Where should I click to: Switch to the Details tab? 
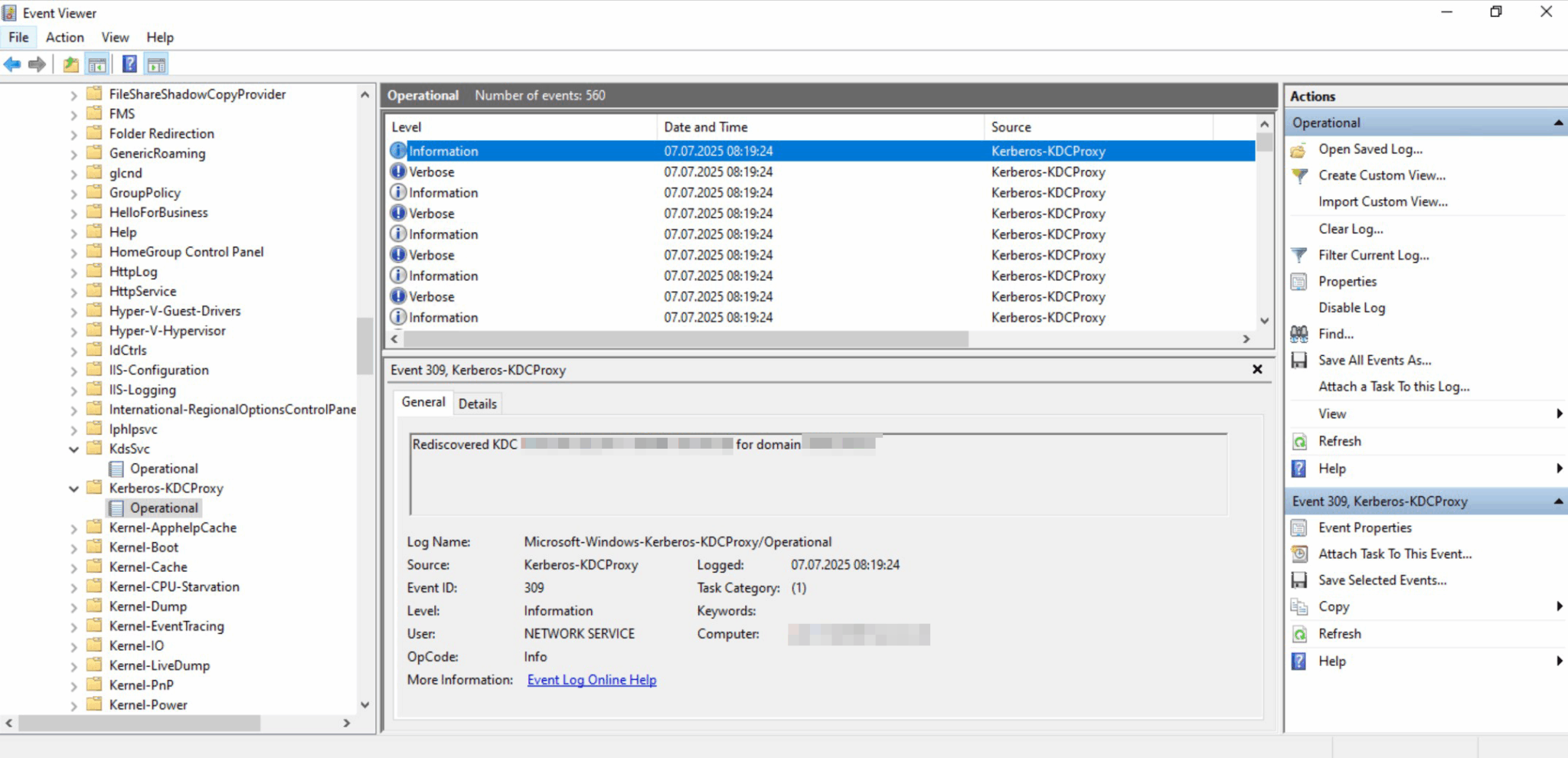477,404
